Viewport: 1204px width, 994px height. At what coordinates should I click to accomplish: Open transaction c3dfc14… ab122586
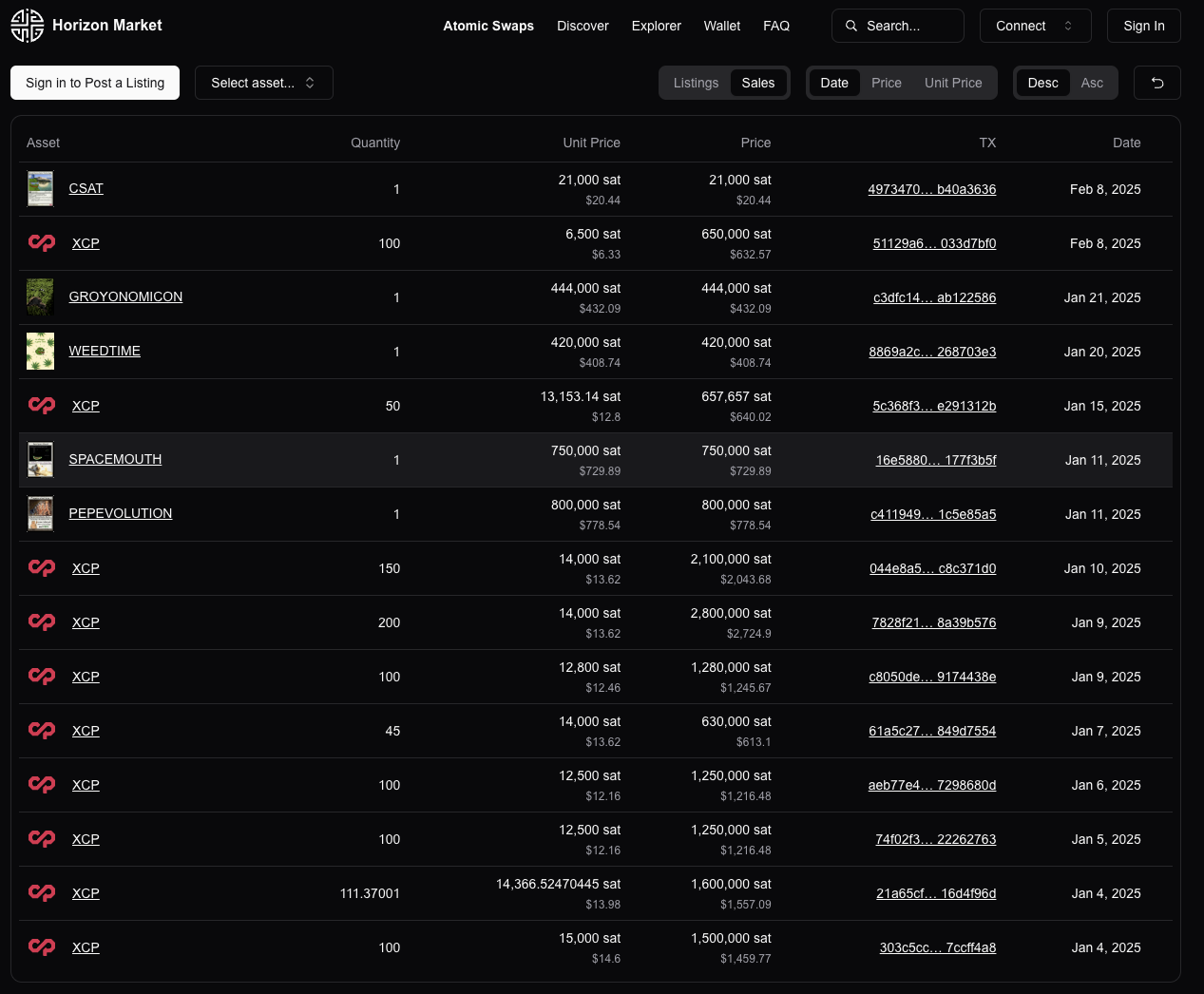(x=935, y=297)
